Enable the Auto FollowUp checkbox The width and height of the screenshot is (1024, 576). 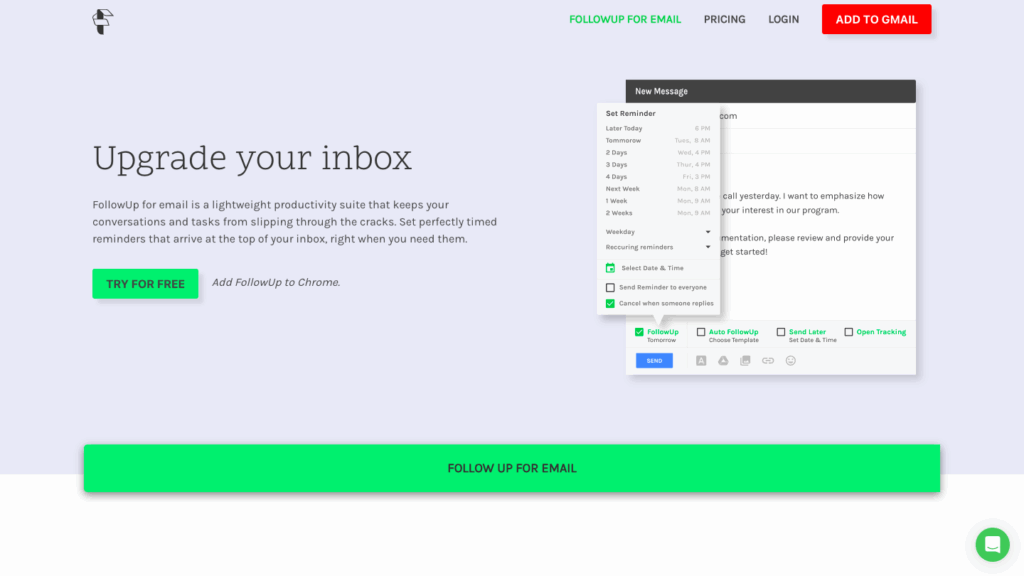coord(701,332)
